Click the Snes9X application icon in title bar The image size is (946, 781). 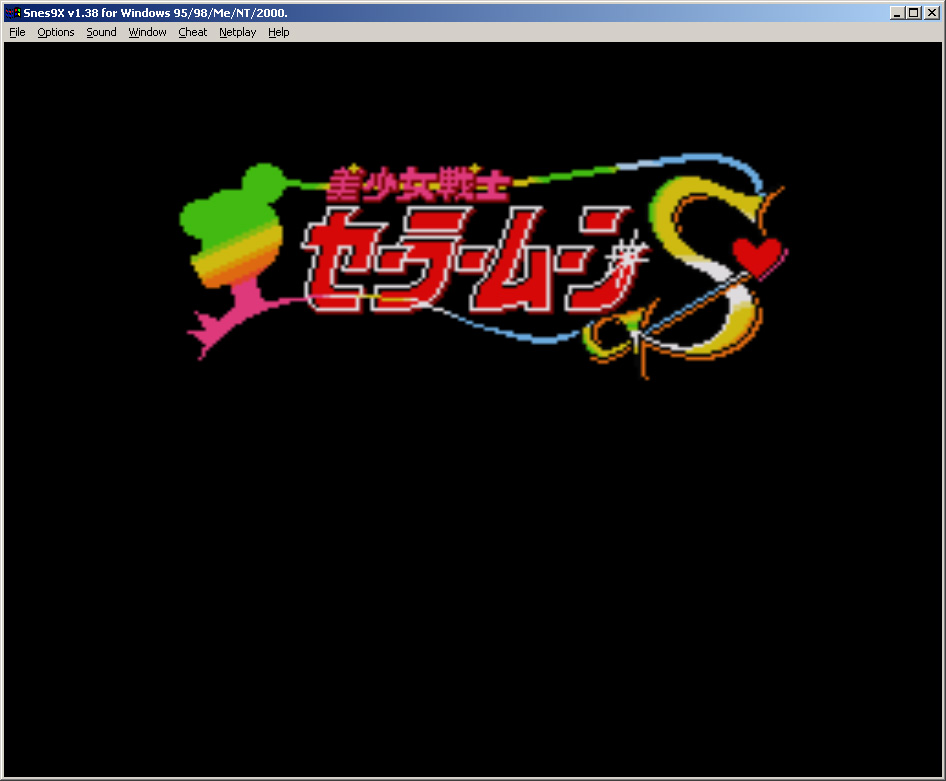click(x=13, y=13)
